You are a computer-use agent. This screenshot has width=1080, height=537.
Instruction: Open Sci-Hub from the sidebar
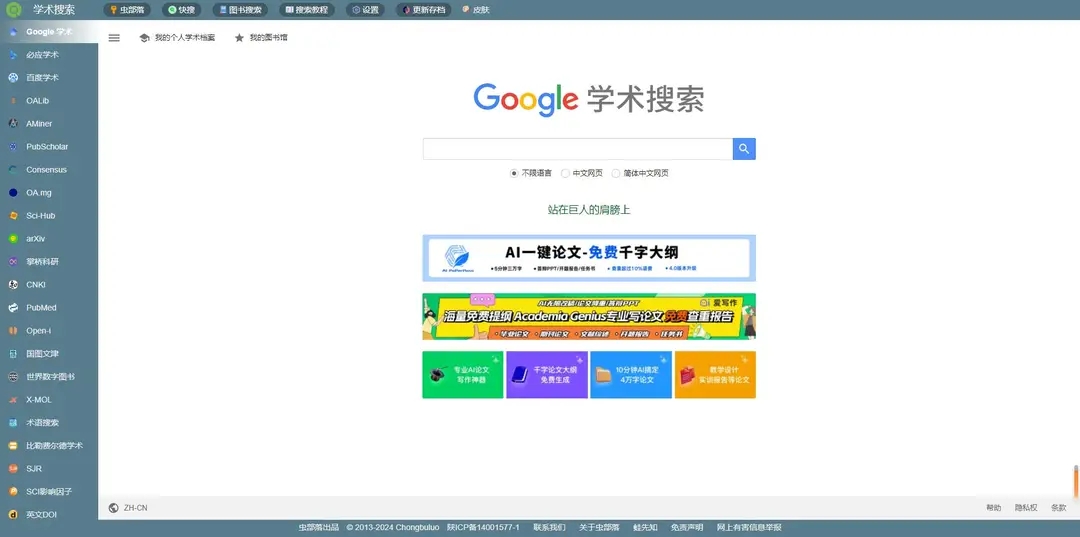click(x=40, y=216)
